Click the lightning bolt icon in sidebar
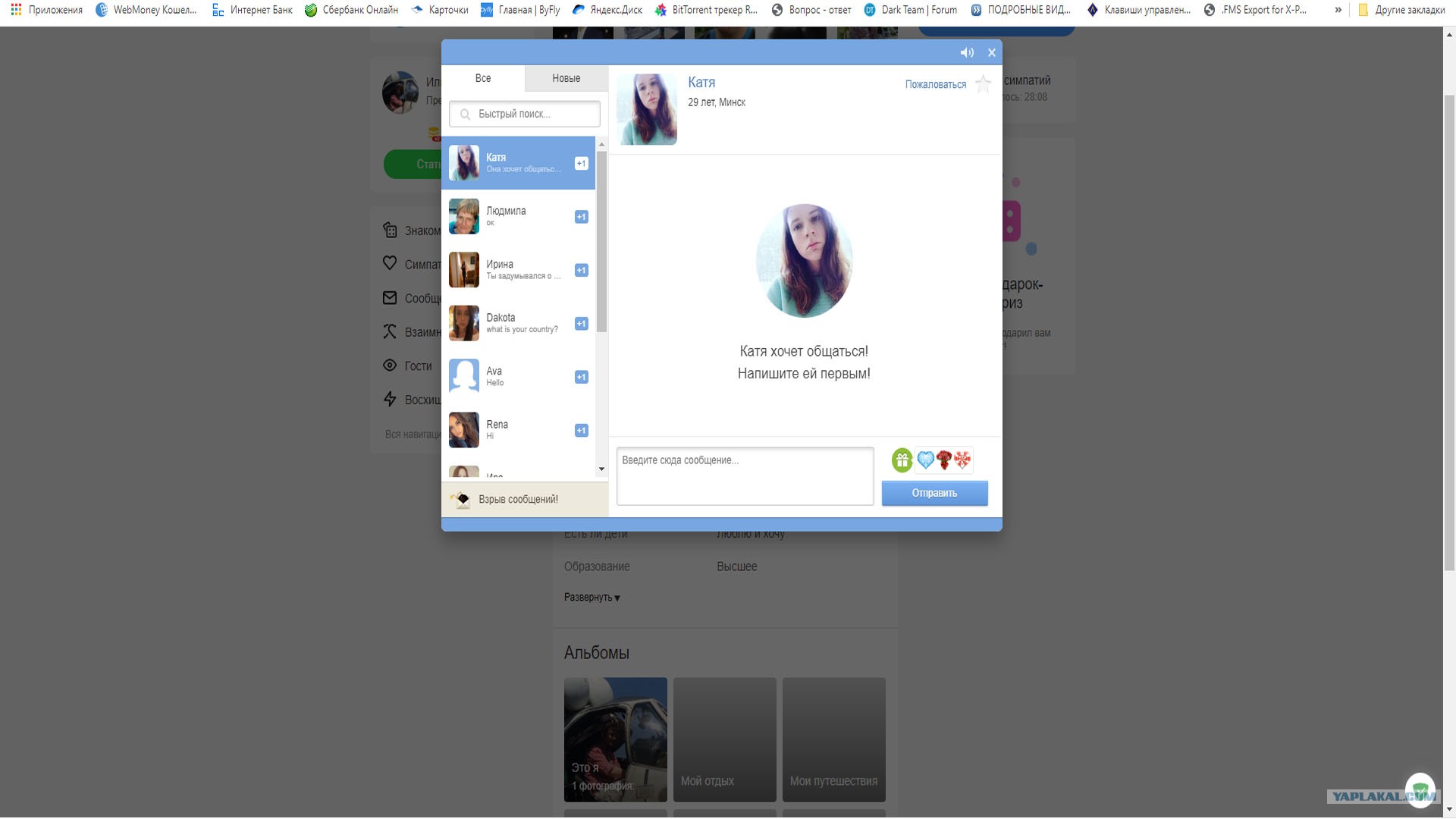The width and height of the screenshot is (1456, 819). tap(390, 399)
